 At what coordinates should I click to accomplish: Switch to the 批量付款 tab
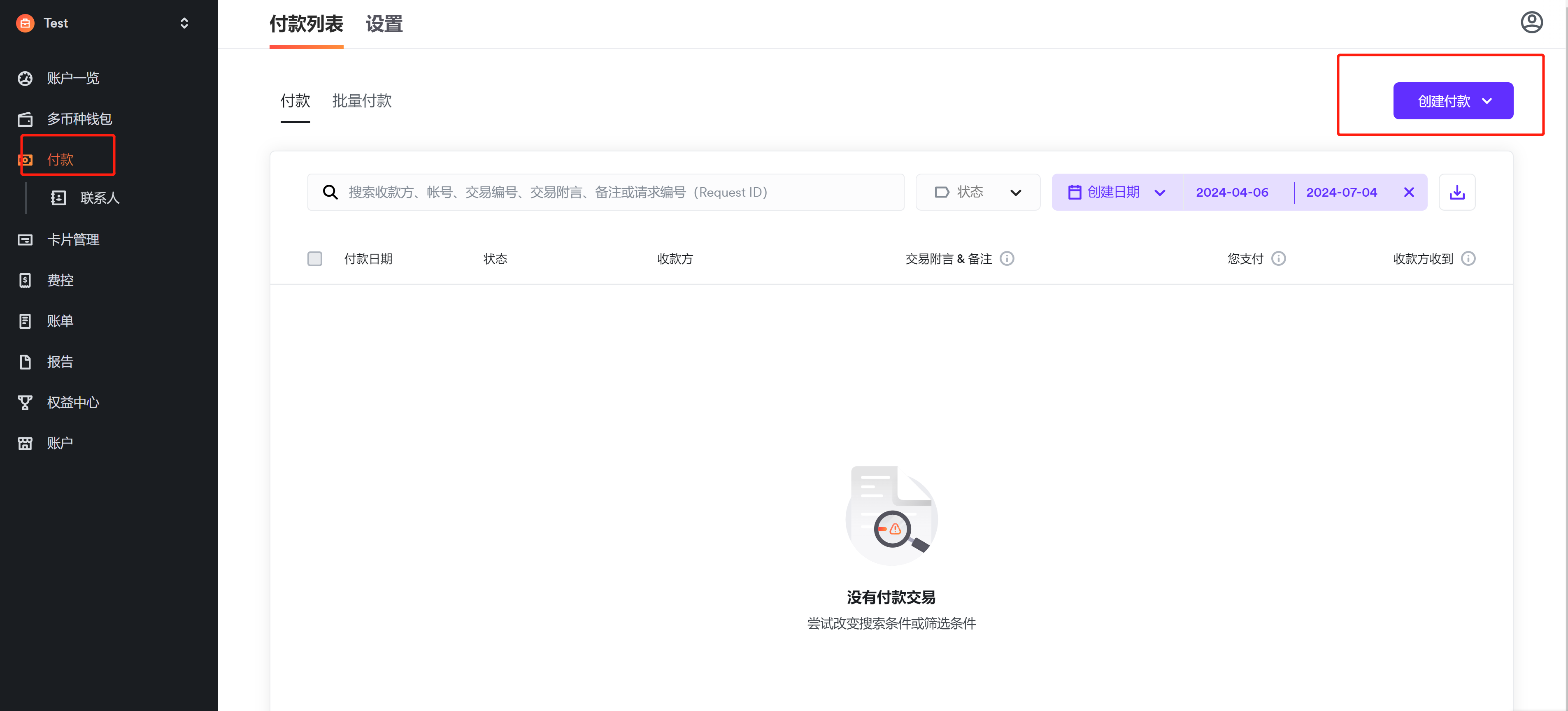click(362, 101)
